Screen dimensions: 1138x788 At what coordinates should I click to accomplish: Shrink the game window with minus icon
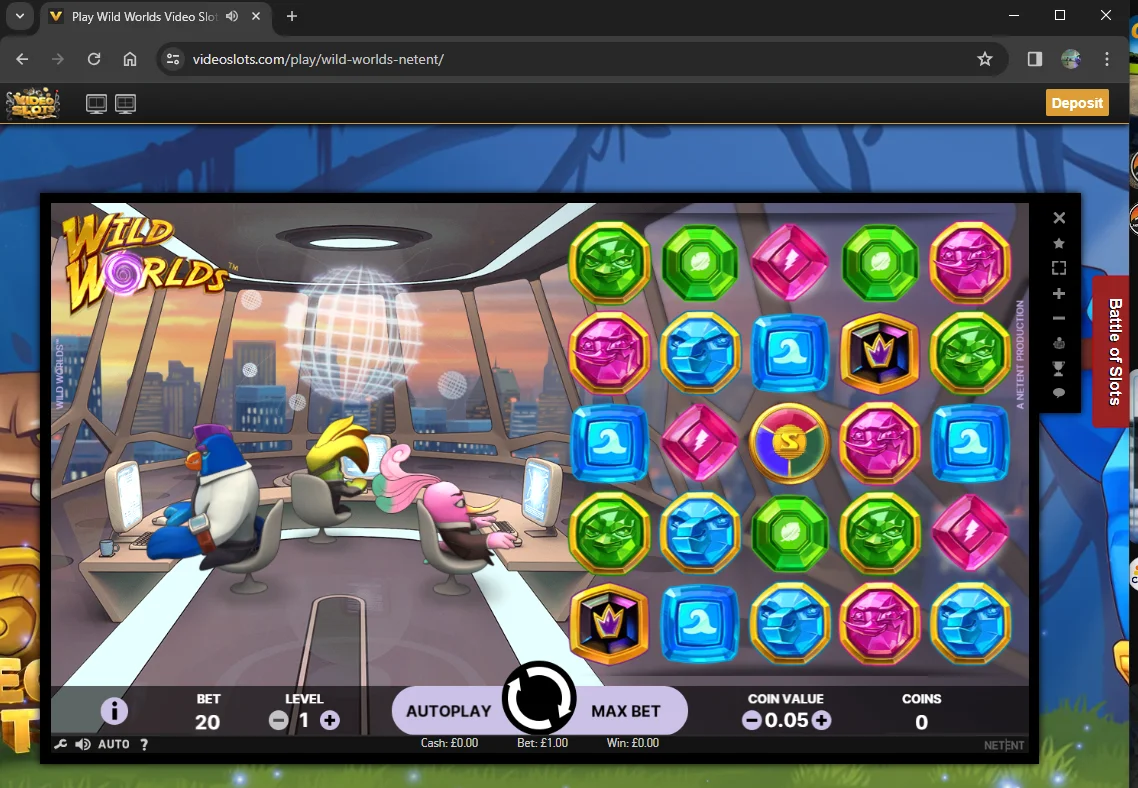click(1059, 319)
